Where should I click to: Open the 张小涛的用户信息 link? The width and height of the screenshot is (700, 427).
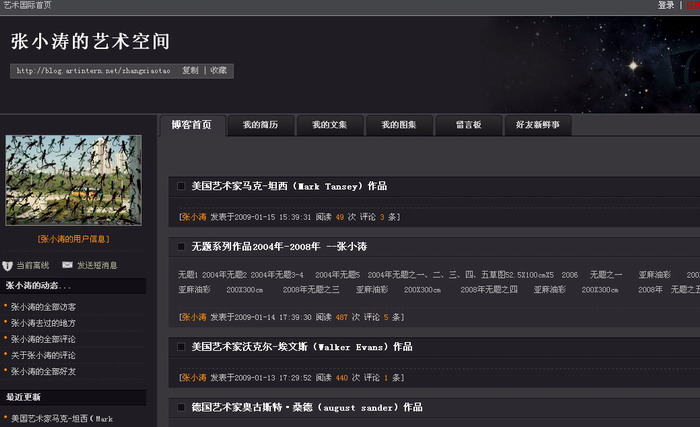point(73,239)
